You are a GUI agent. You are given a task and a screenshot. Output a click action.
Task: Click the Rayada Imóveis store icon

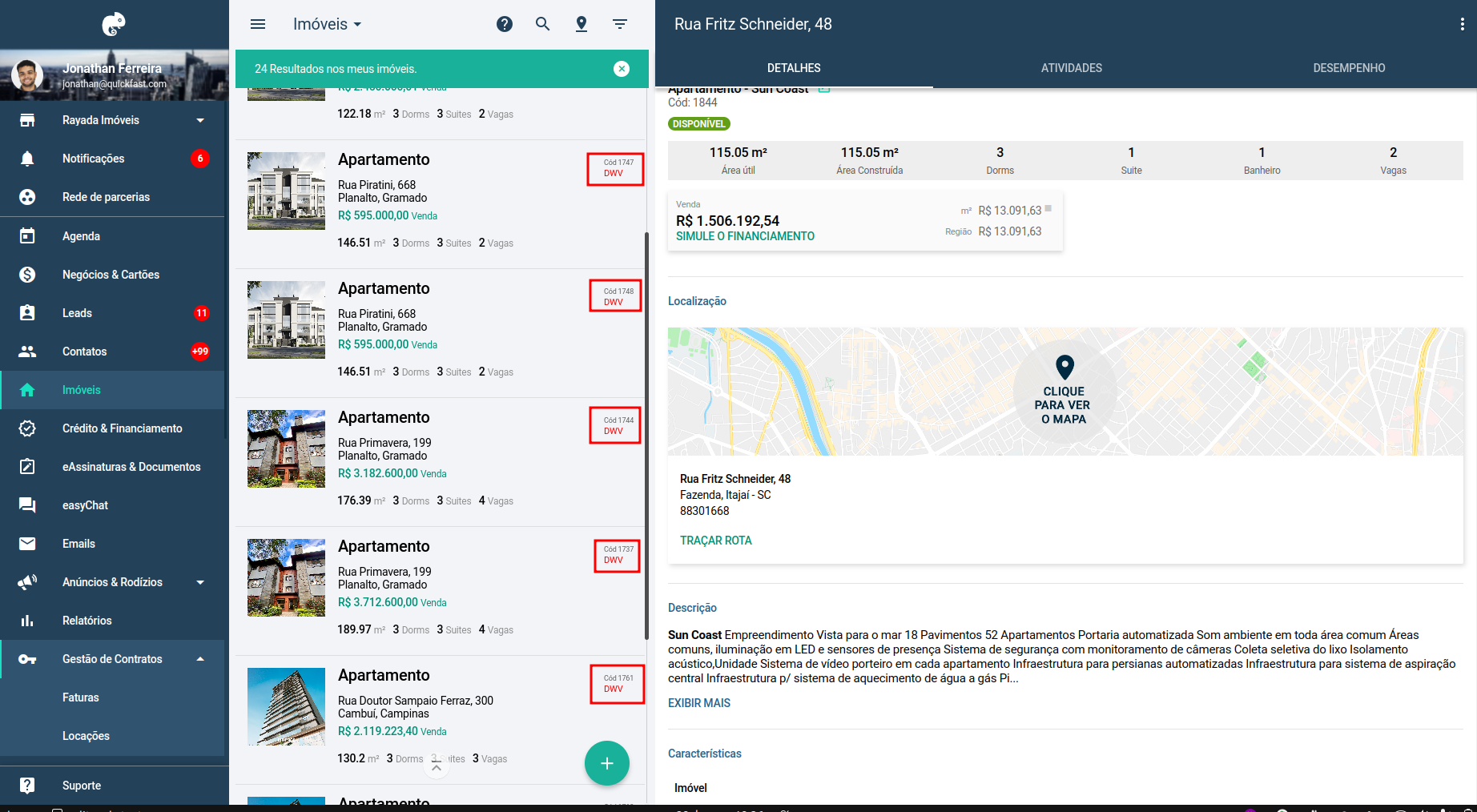27,120
